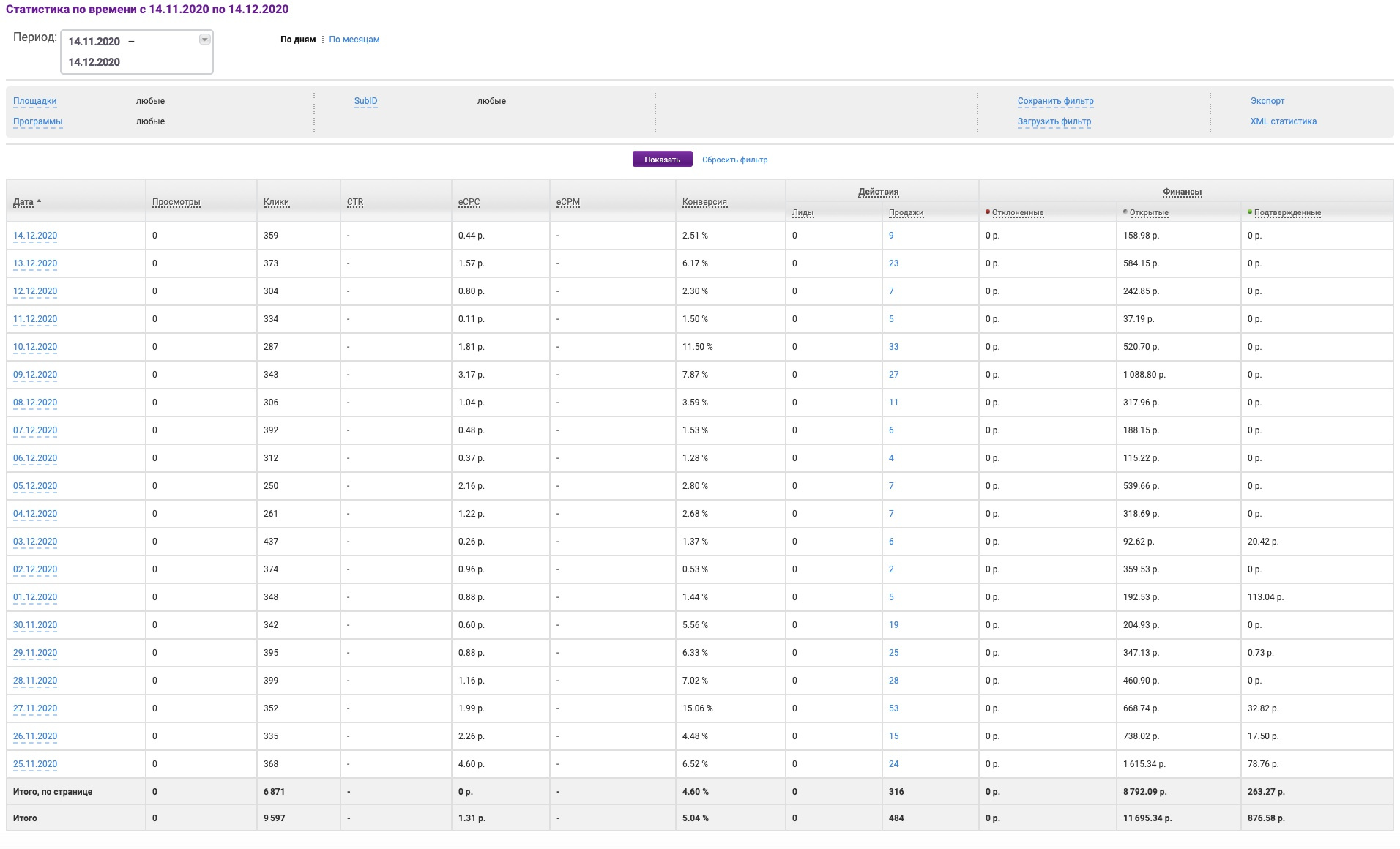Open the date link 13.12.2020
The height and width of the screenshot is (849, 1400).
pyautogui.click(x=35, y=263)
